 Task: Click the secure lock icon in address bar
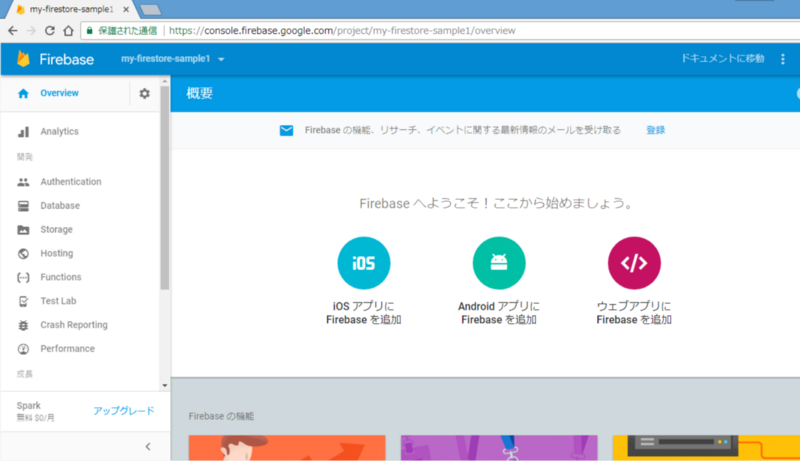[x=90, y=31]
